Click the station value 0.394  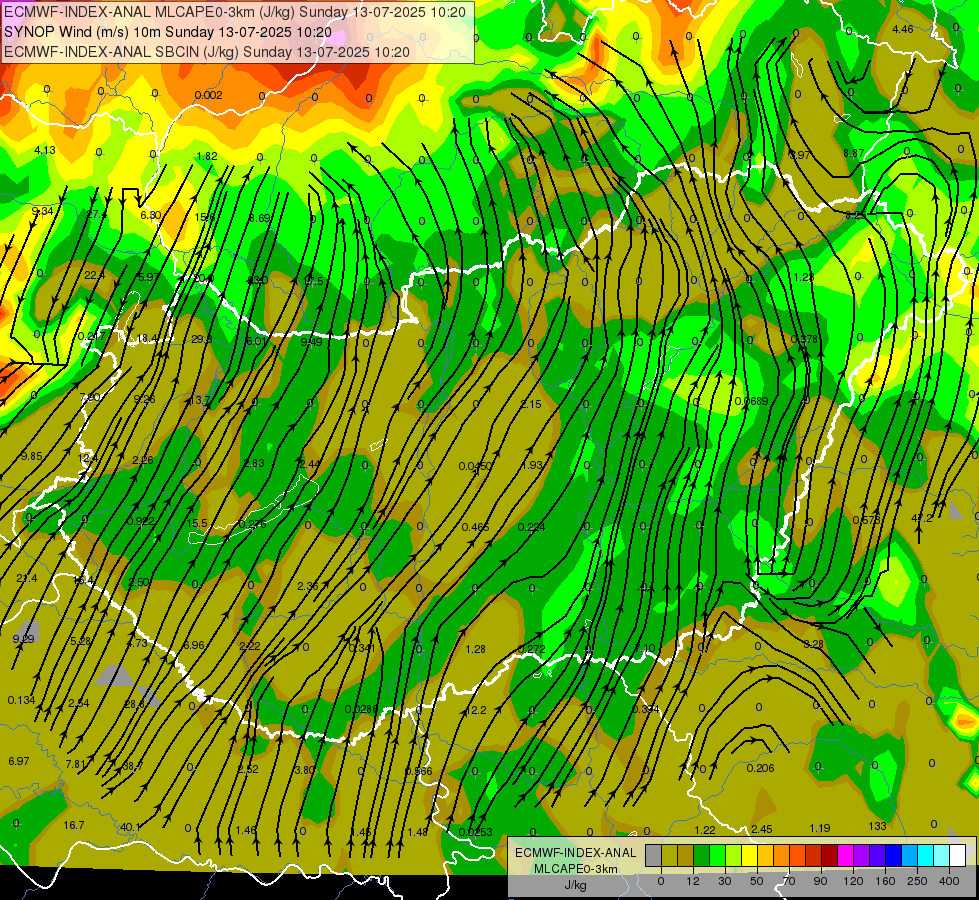point(646,709)
